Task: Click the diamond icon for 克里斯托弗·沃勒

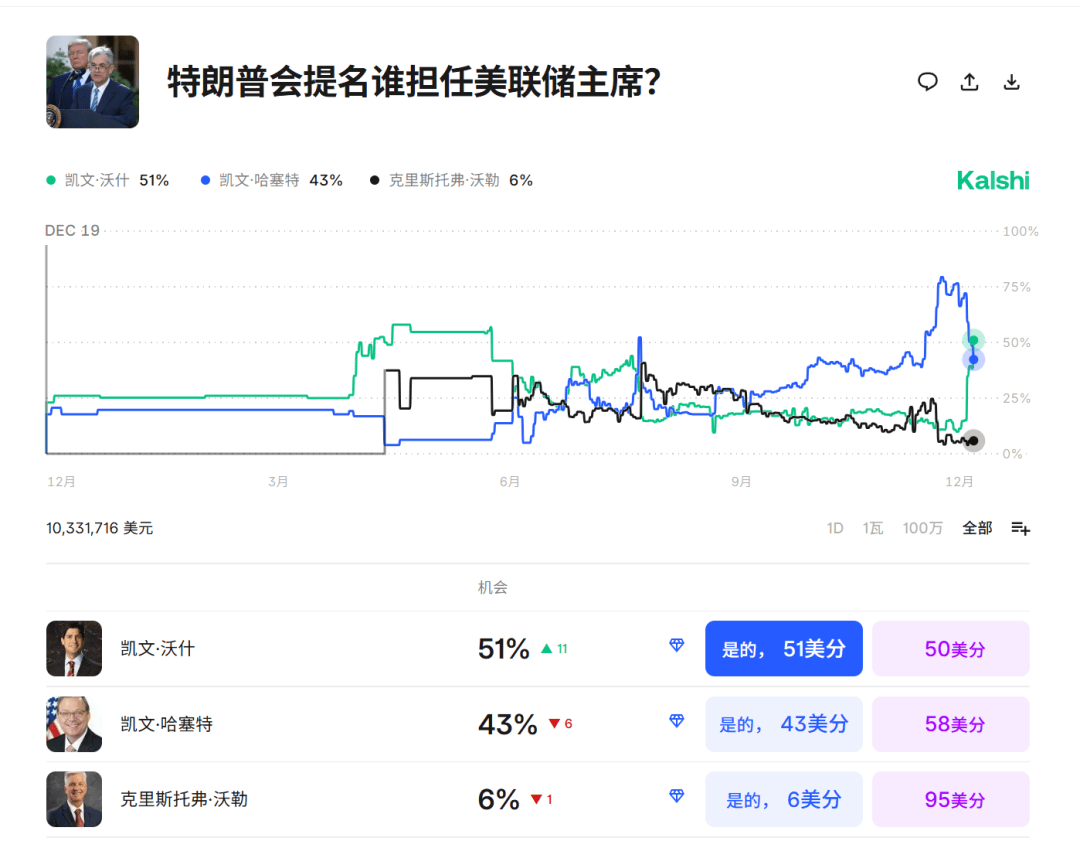Action: 677,796
